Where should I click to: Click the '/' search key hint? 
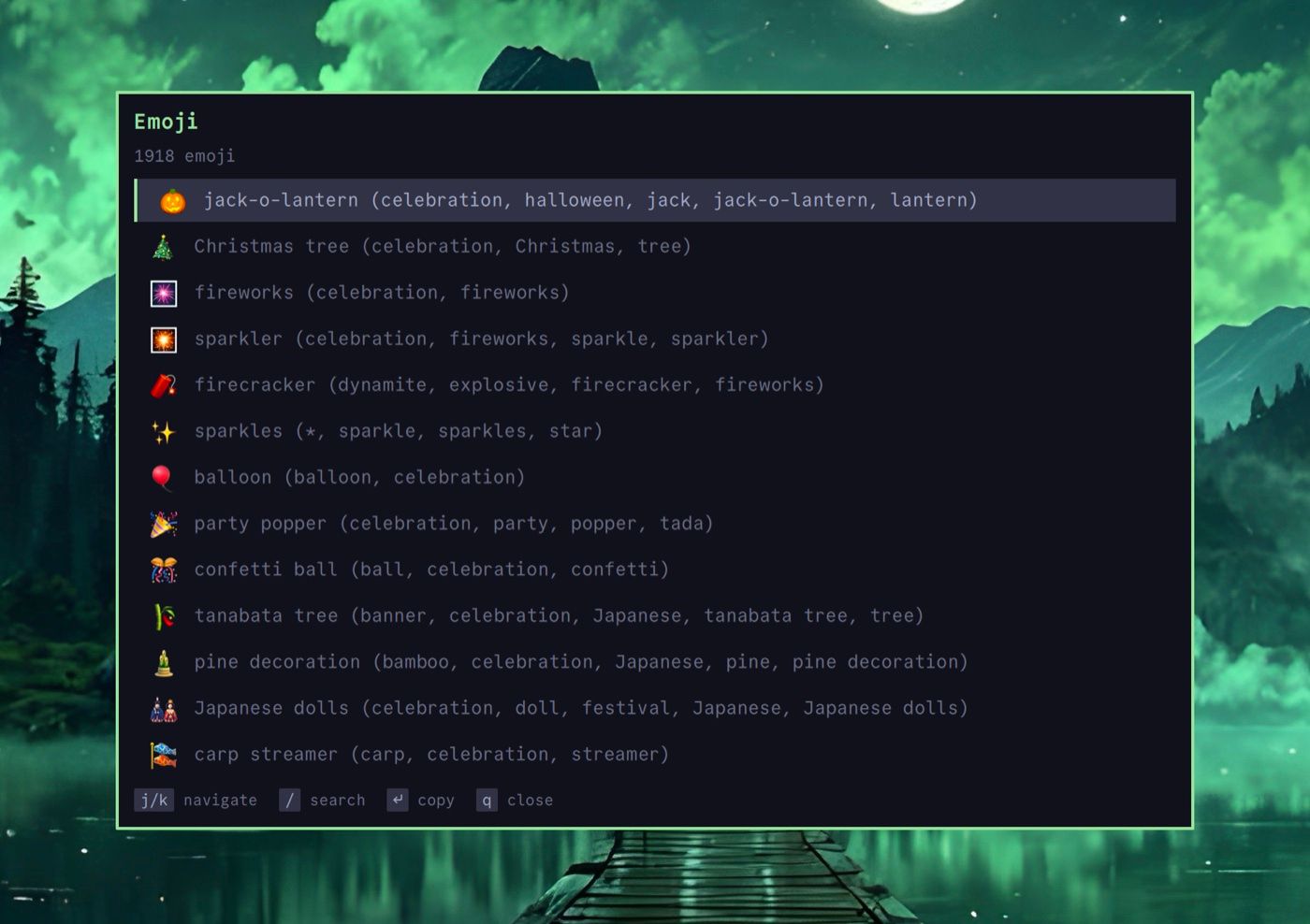tap(290, 801)
